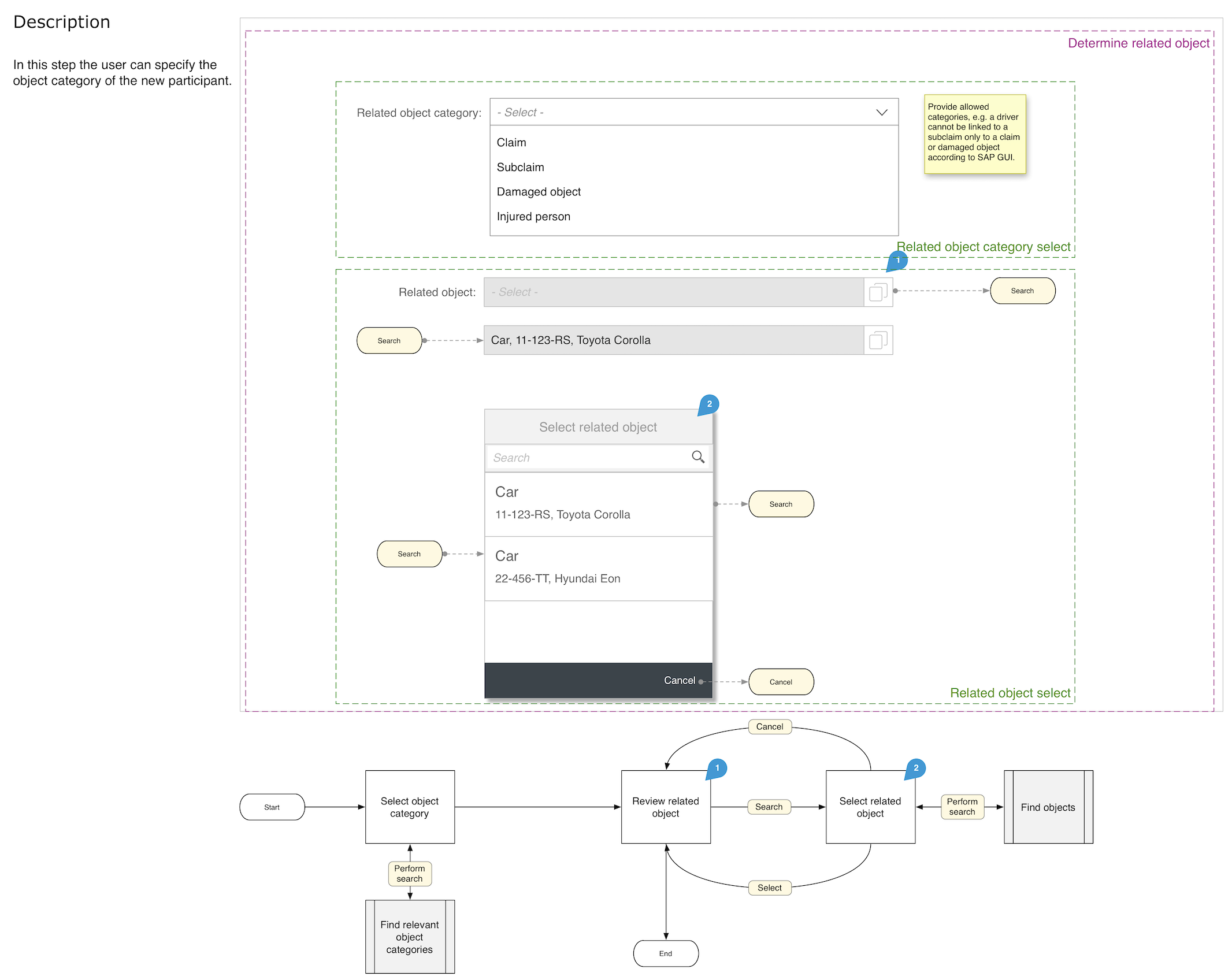Viewport: 1232px width, 980px height.
Task: Select the Car 11-123-RS, Toyota Corolla item
Action: click(599, 504)
